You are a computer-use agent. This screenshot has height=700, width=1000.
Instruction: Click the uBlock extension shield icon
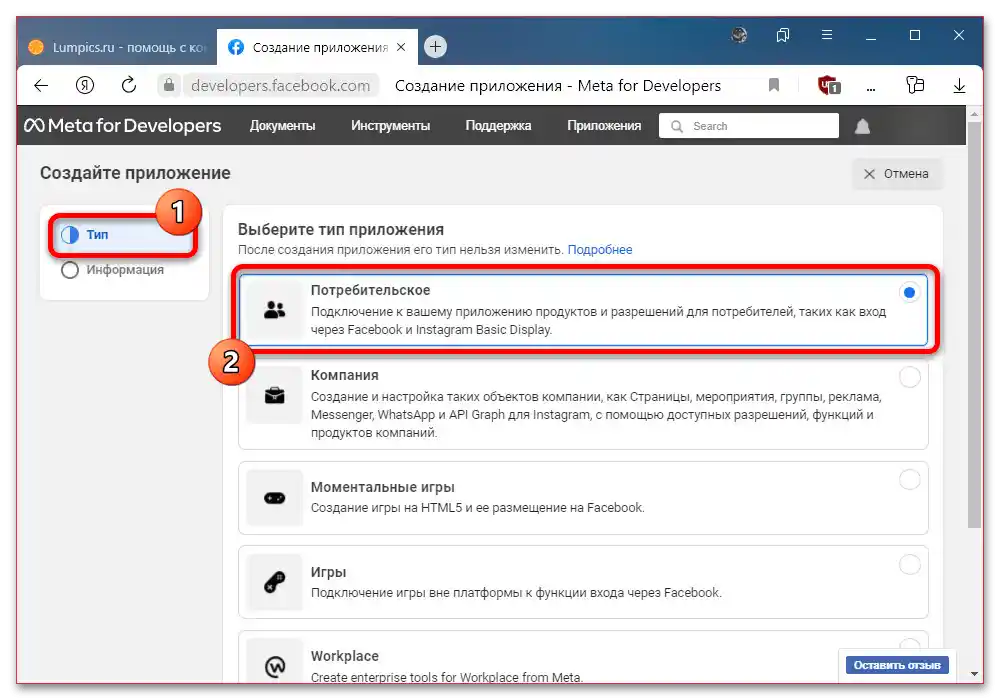click(x=828, y=86)
